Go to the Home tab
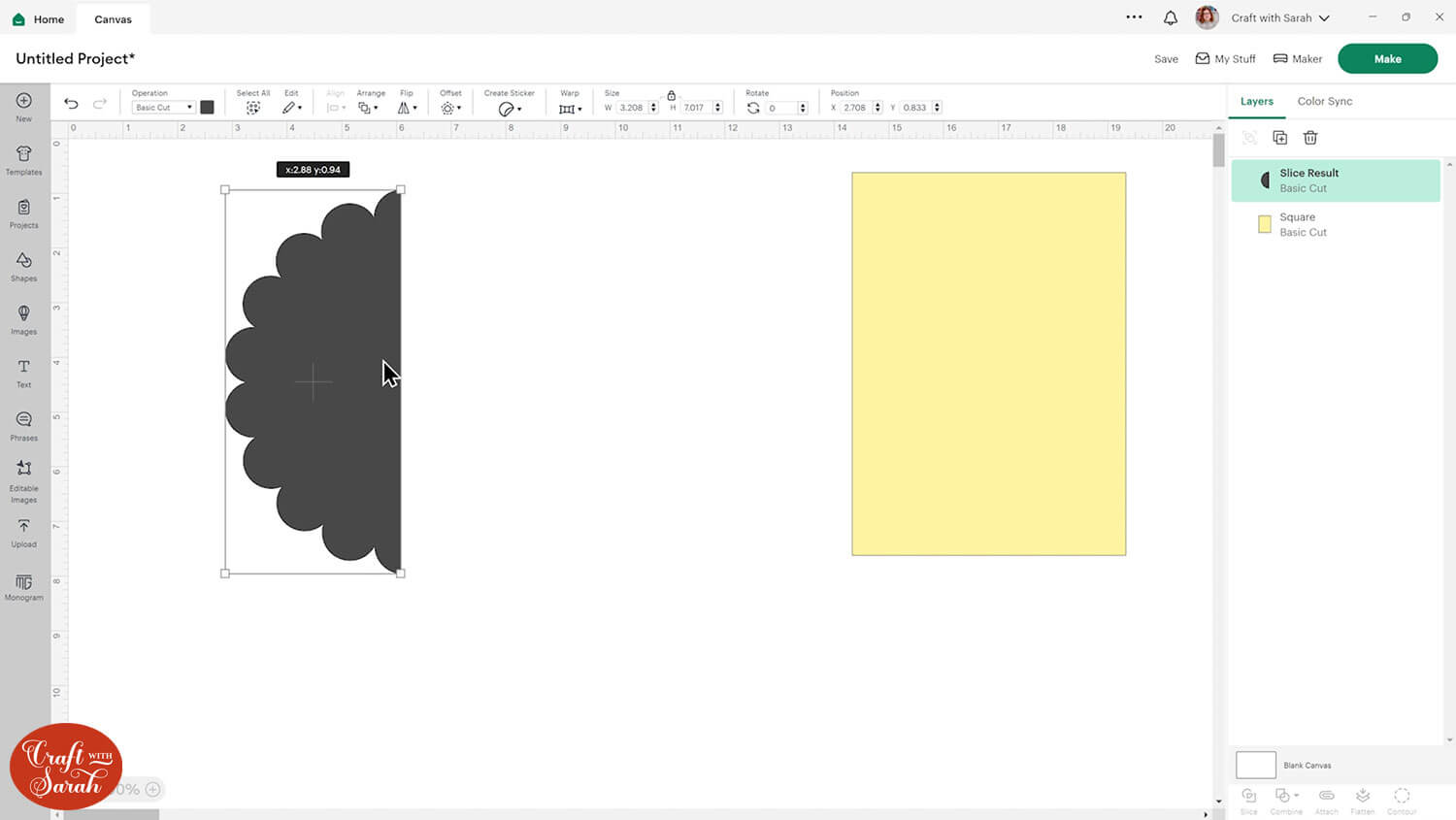 click(x=39, y=19)
